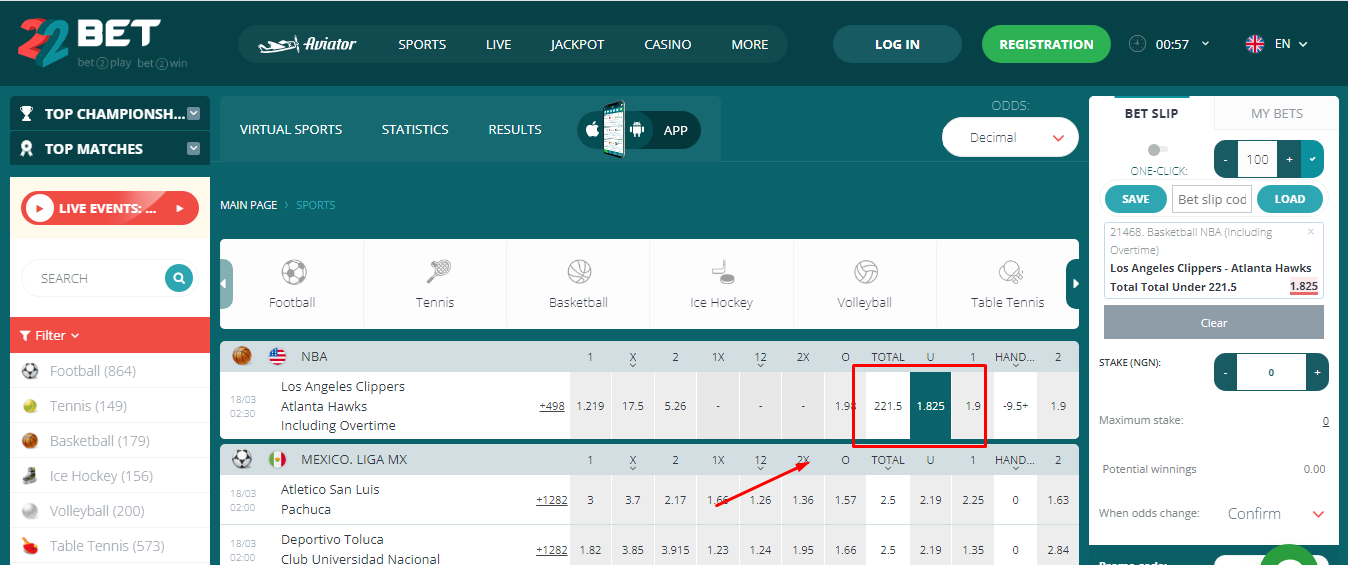Viewport: 1348px width, 565px height.
Task: Focus the stake amount field
Action: click(1271, 372)
